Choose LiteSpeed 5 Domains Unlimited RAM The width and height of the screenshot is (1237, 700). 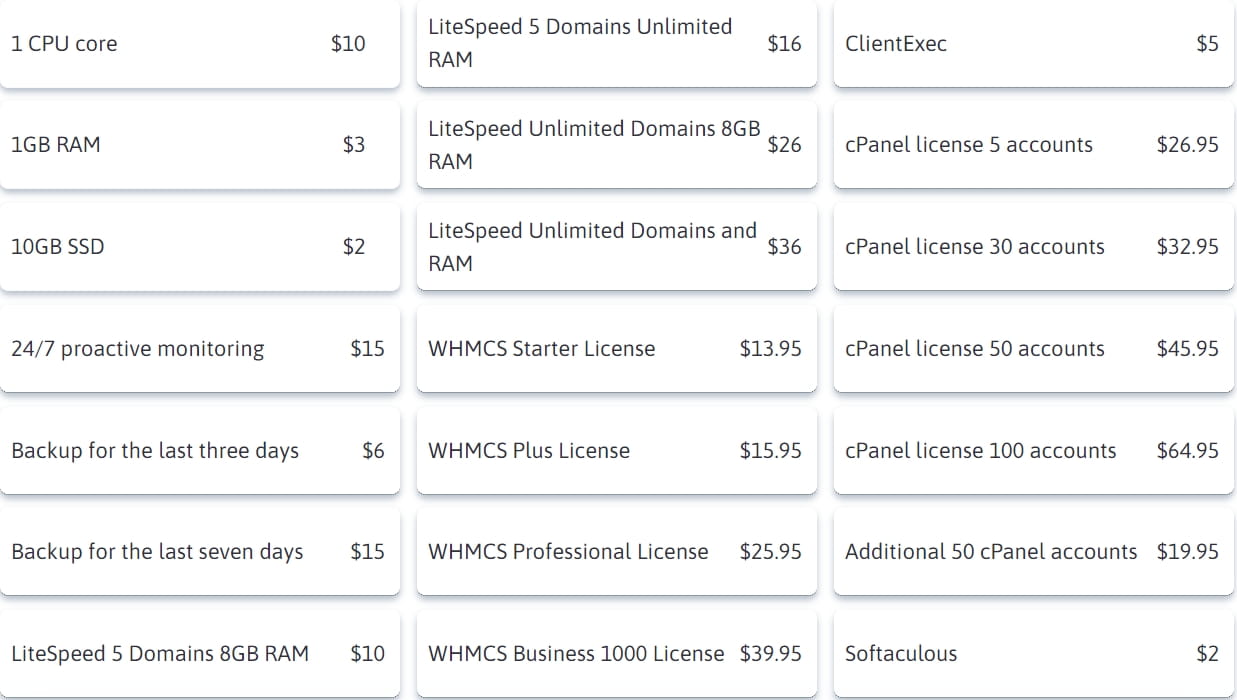pyautogui.click(x=615, y=44)
